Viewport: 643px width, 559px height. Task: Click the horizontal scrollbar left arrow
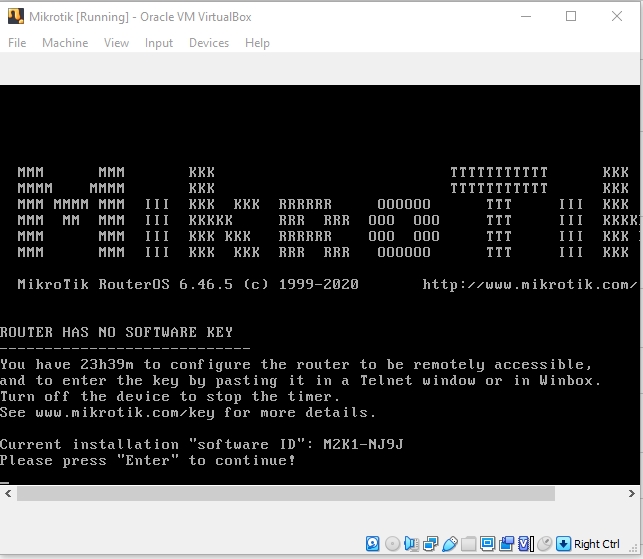[8, 493]
